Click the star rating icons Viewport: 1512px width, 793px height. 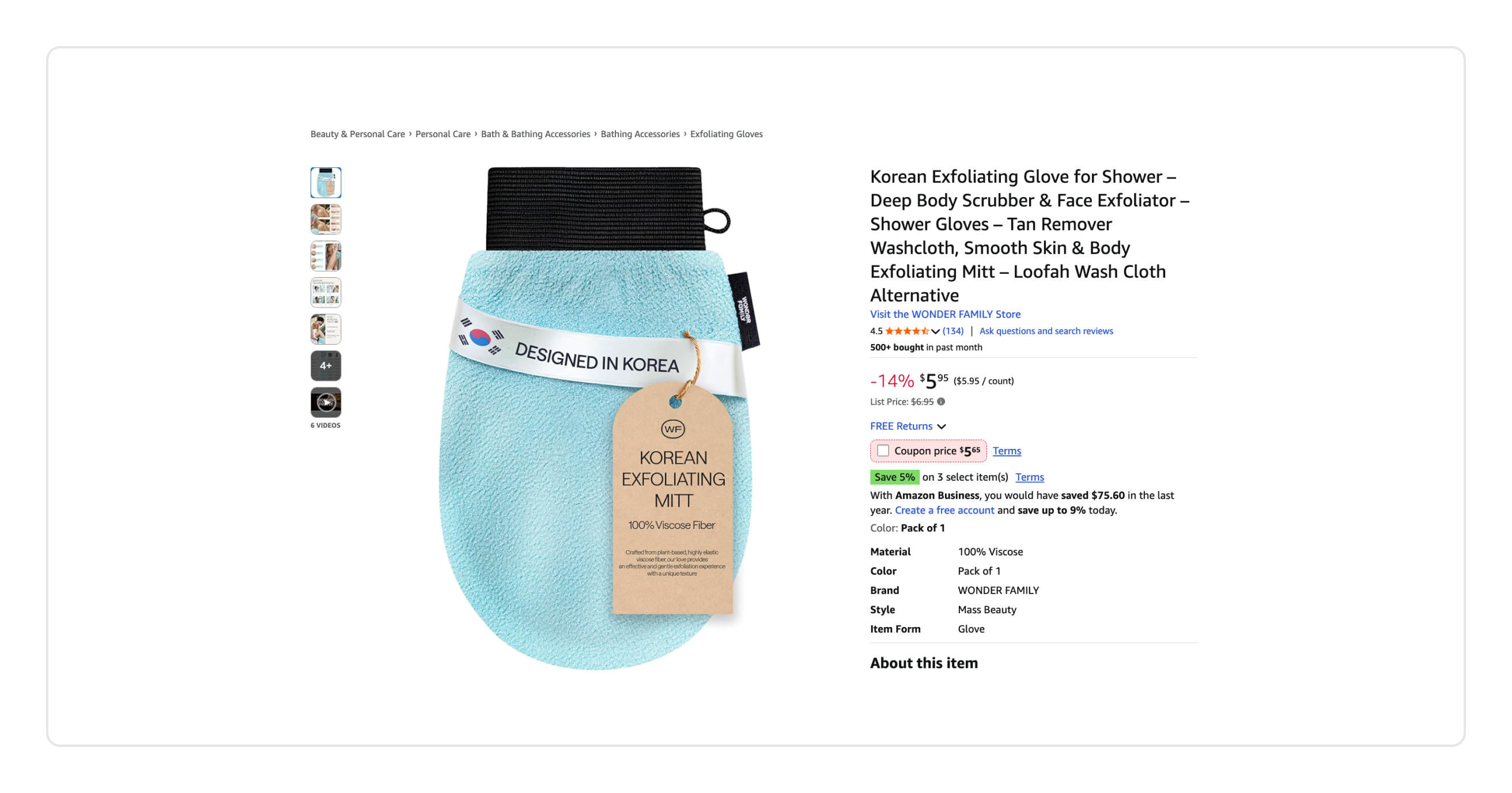[907, 331]
